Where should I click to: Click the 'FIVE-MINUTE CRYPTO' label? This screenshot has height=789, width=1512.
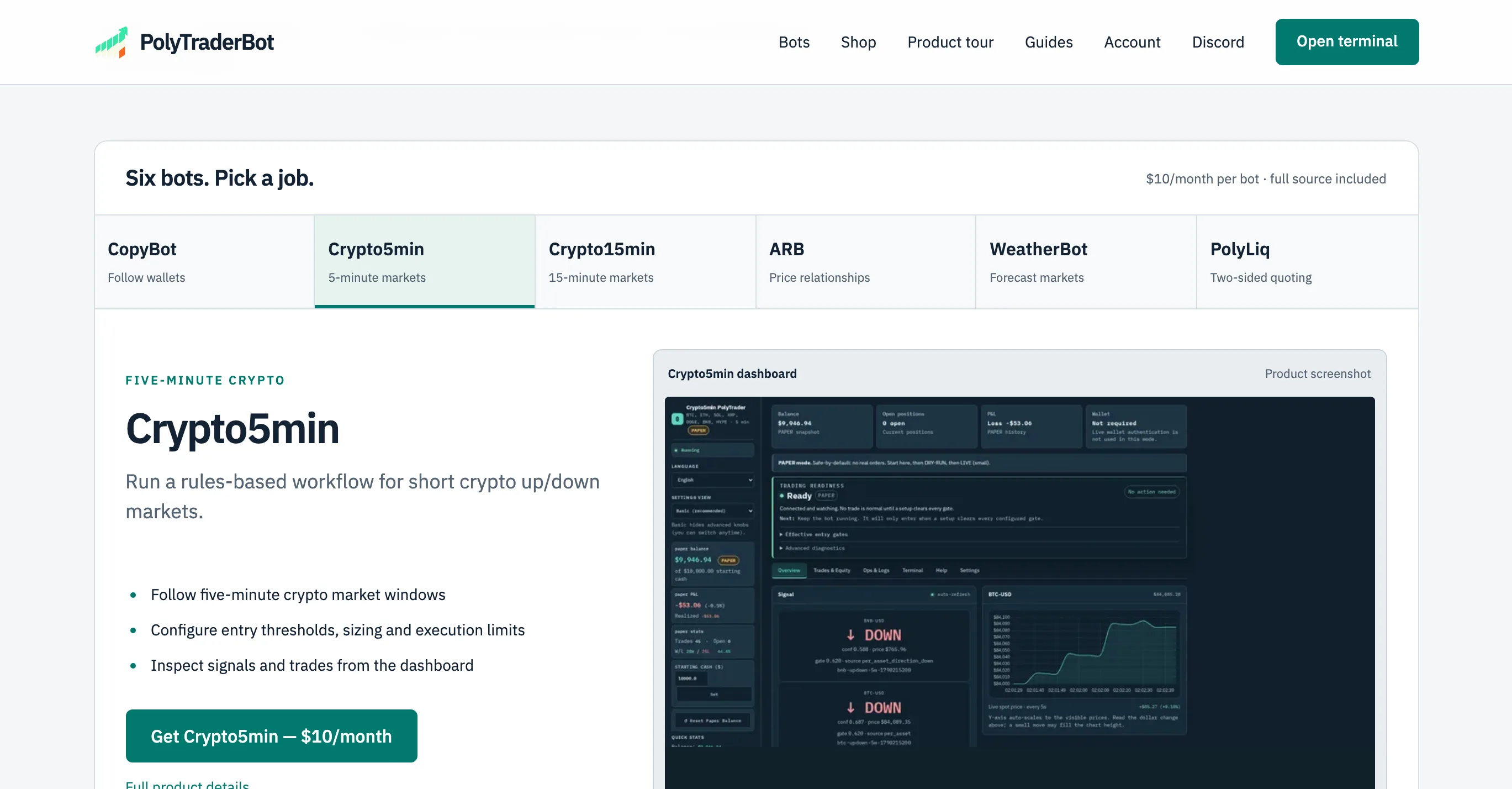coord(205,380)
